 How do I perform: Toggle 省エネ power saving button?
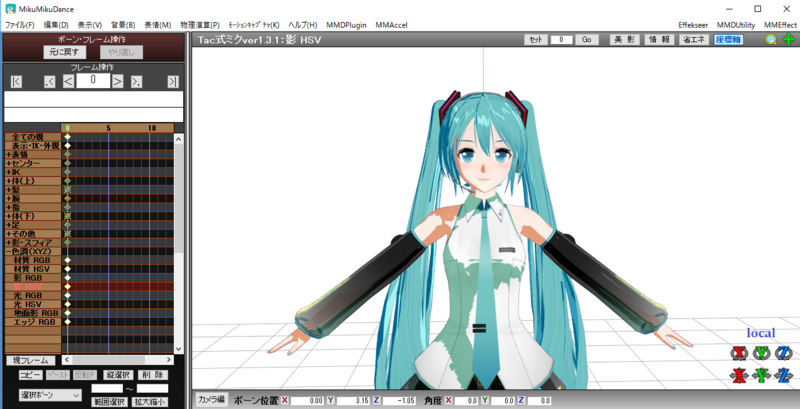pos(693,40)
